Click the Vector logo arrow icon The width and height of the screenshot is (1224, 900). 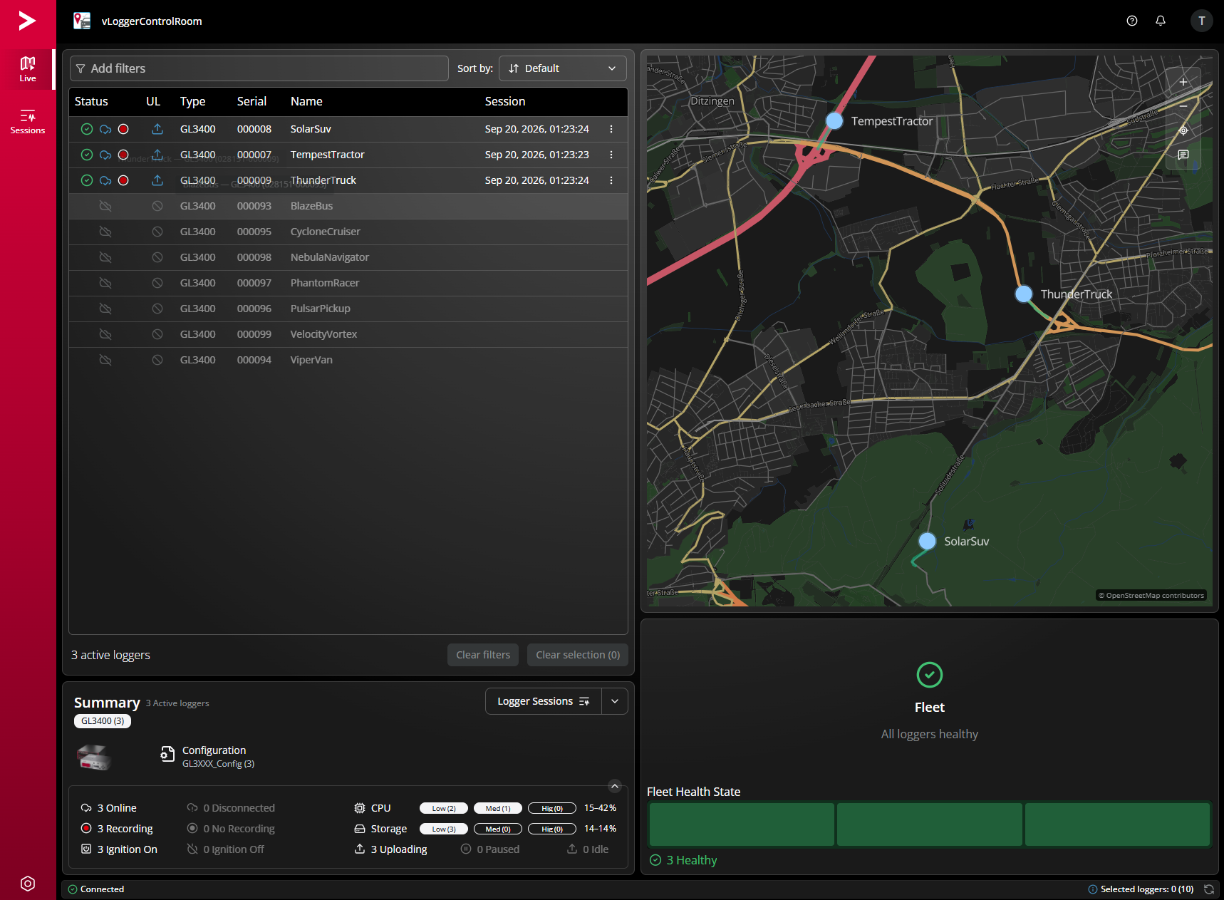click(x=27, y=20)
